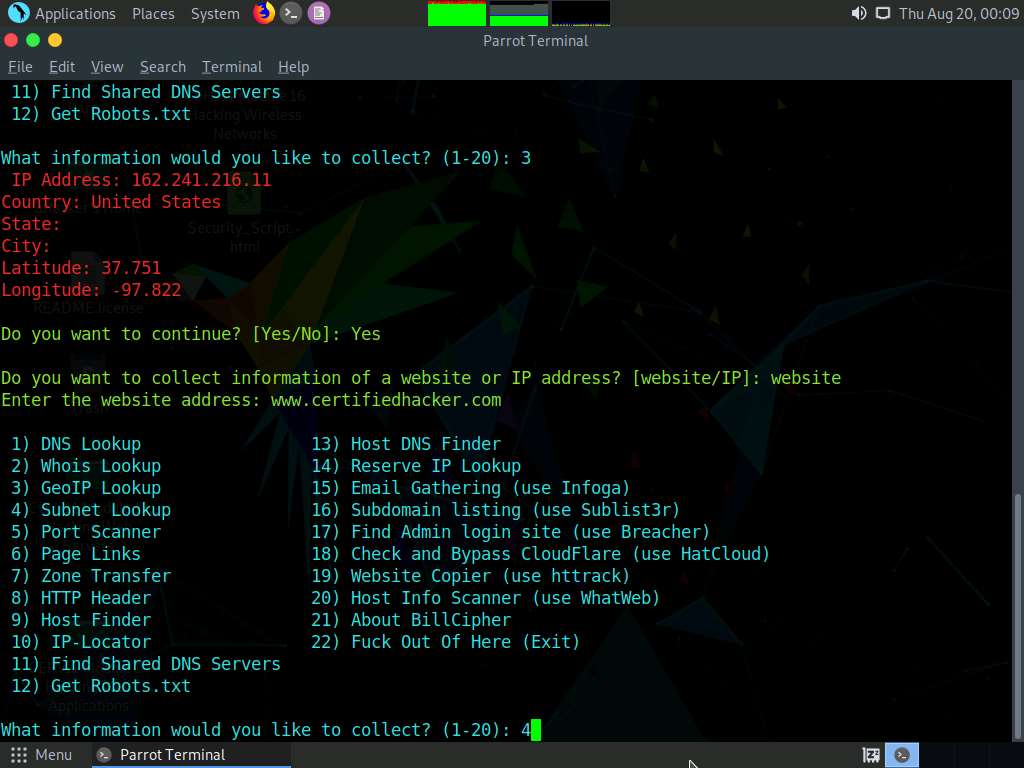The height and width of the screenshot is (768, 1024).
Task: Click '19) Website Copier (use httrack)' text
Action: pyautogui.click(x=471, y=576)
